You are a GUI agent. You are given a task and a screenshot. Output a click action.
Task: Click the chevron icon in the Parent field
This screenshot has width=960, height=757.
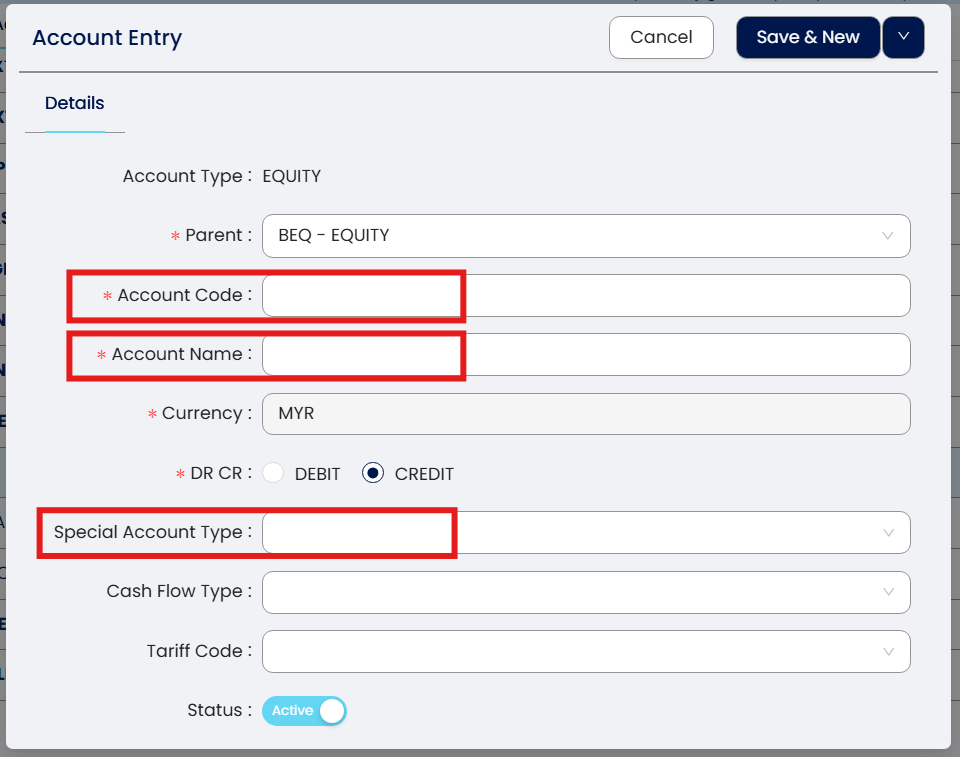pyautogui.click(x=888, y=236)
